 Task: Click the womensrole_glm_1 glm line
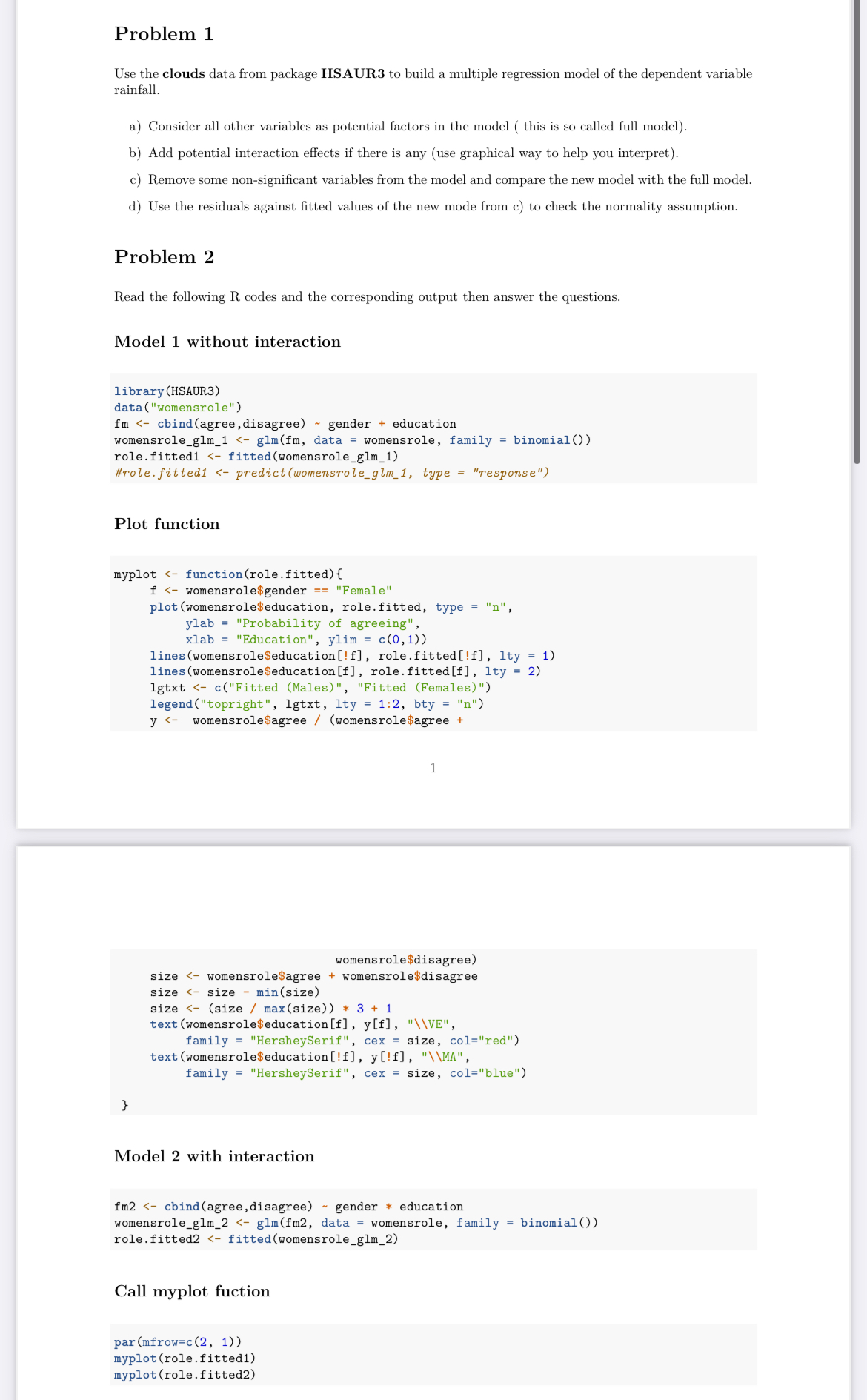click(x=353, y=440)
